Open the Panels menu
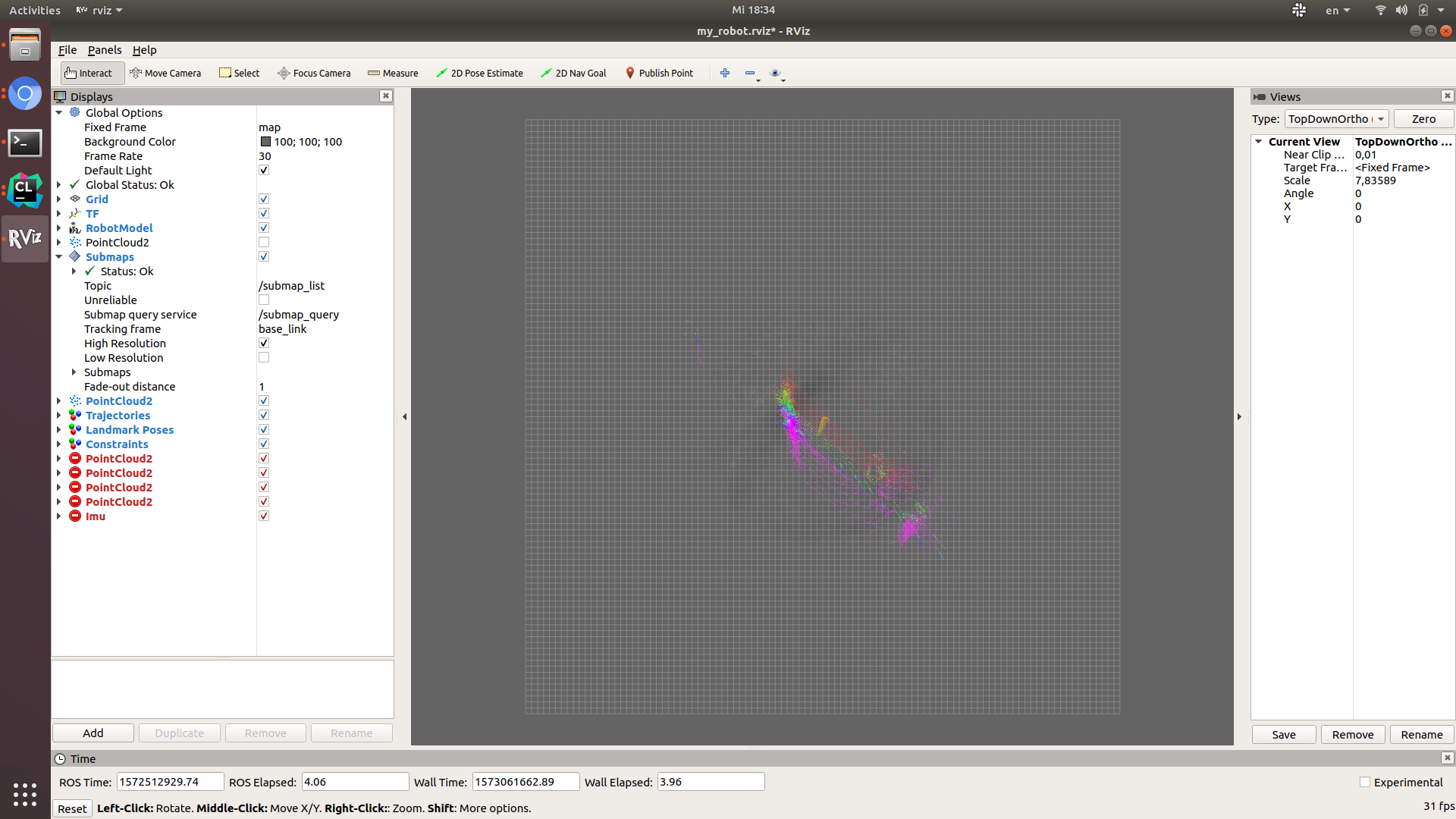Screen dimensions: 1456x819 click(x=105, y=49)
